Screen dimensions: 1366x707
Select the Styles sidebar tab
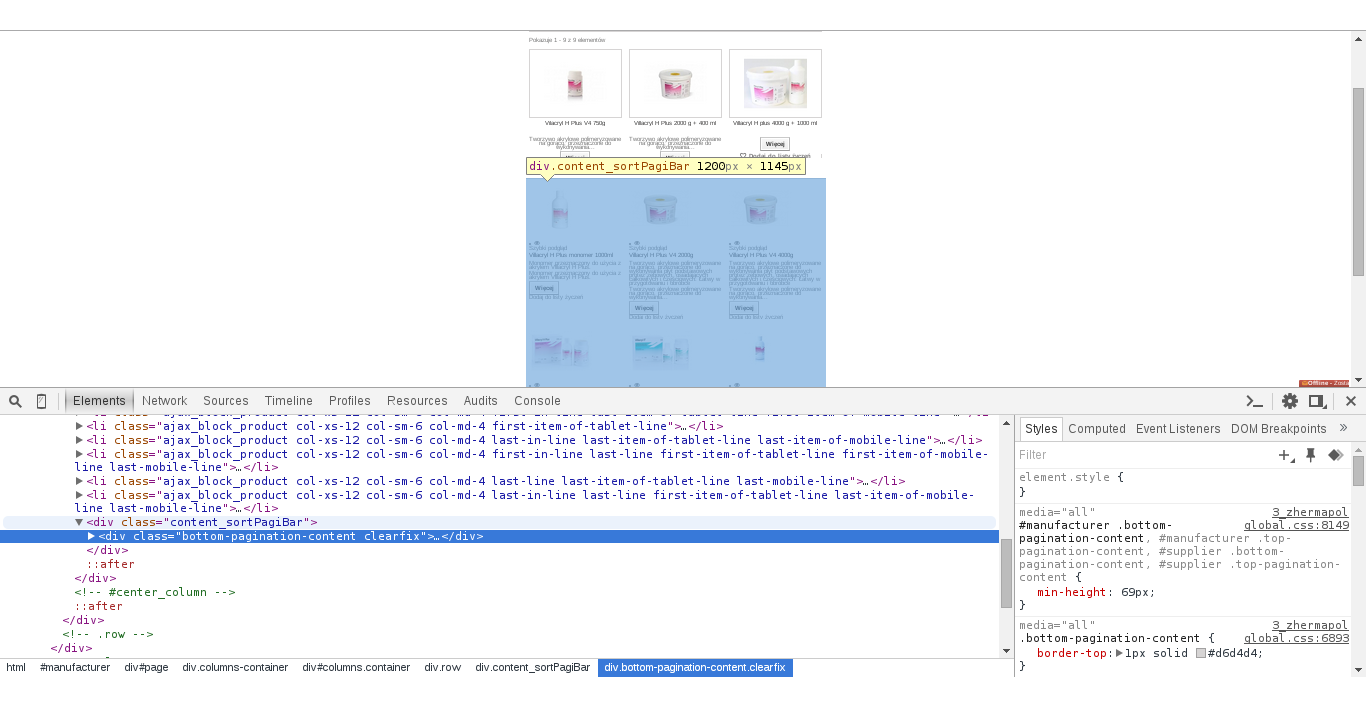[x=1041, y=428]
